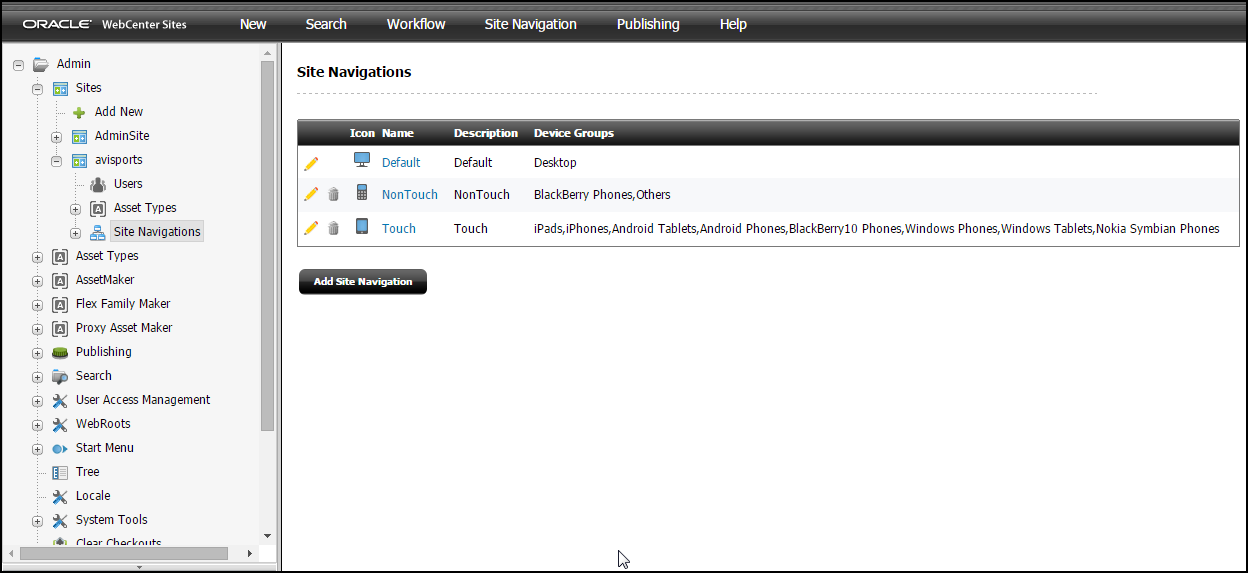Expand the Site Navigations tree node
The image size is (1248, 573).
click(75, 233)
